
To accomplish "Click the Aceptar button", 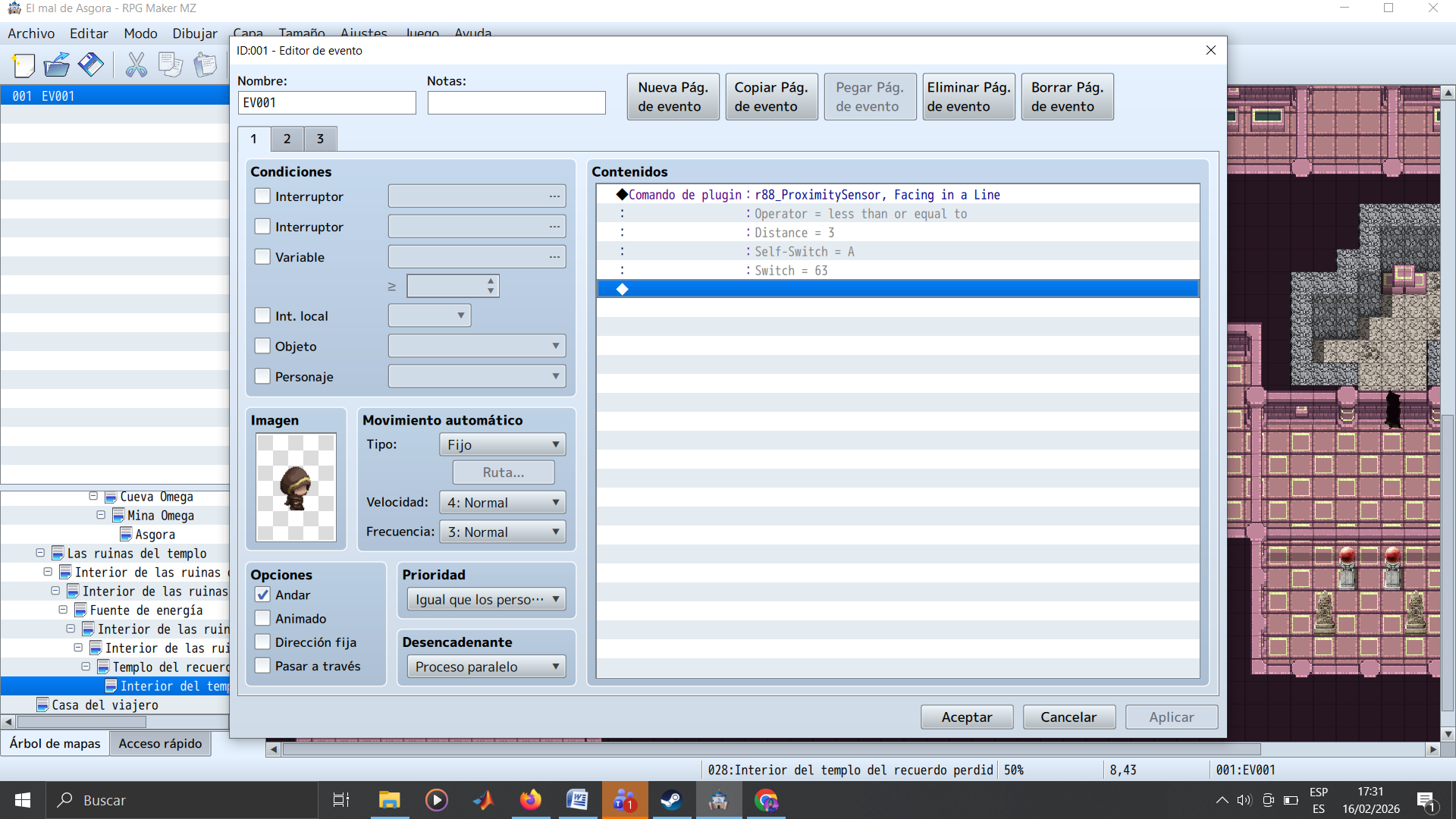I will [x=966, y=717].
